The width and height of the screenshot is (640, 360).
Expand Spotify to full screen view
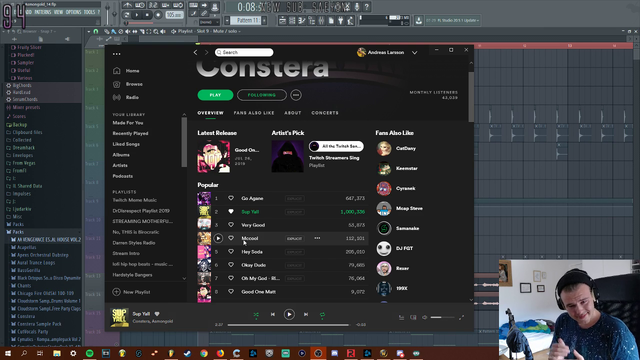click(462, 317)
